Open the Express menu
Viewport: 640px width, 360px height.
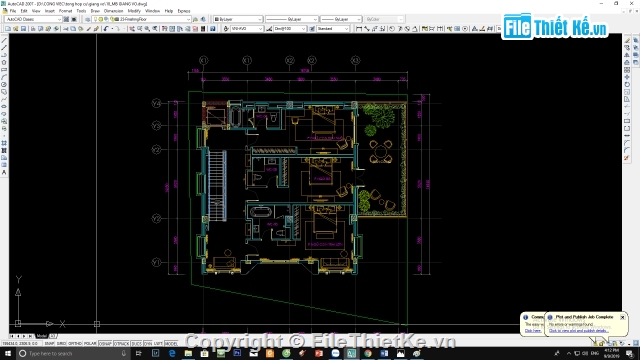184,11
